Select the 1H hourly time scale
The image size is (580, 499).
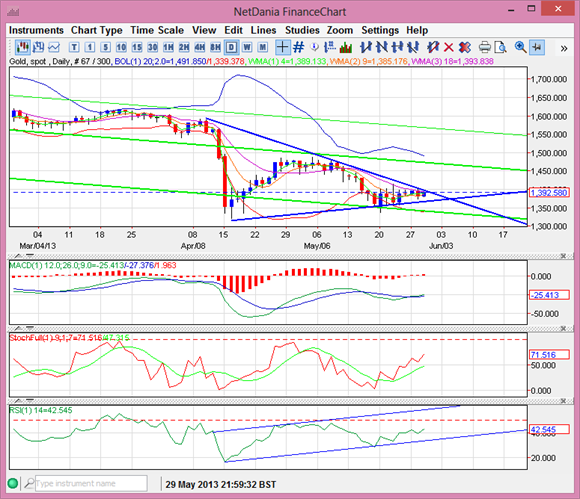[x=168, y=47]
